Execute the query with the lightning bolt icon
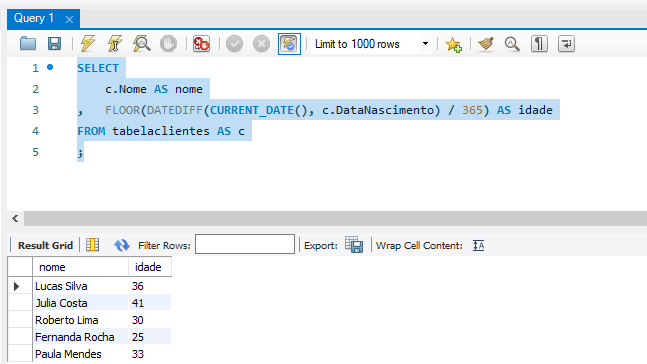Image resolution: width=647 pixels, height=364 pixels. point(87,43)
